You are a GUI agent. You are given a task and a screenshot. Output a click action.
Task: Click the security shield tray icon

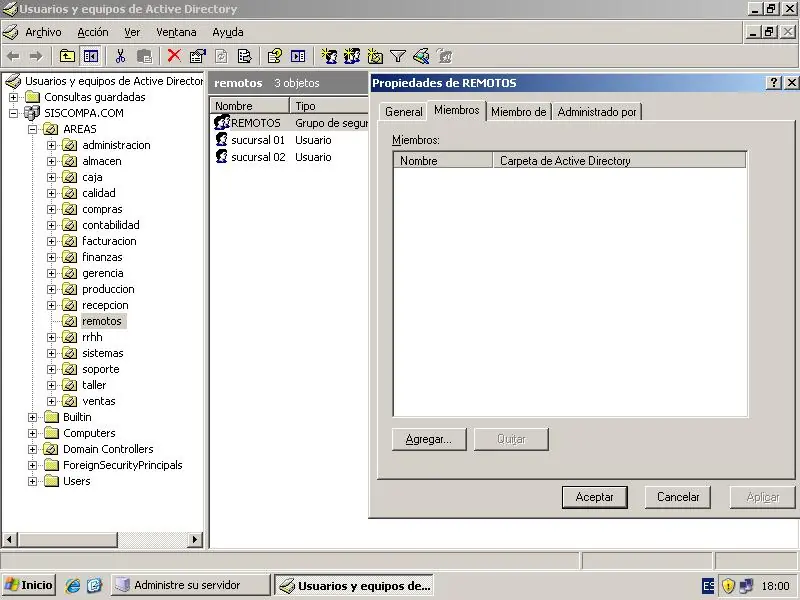728,586
